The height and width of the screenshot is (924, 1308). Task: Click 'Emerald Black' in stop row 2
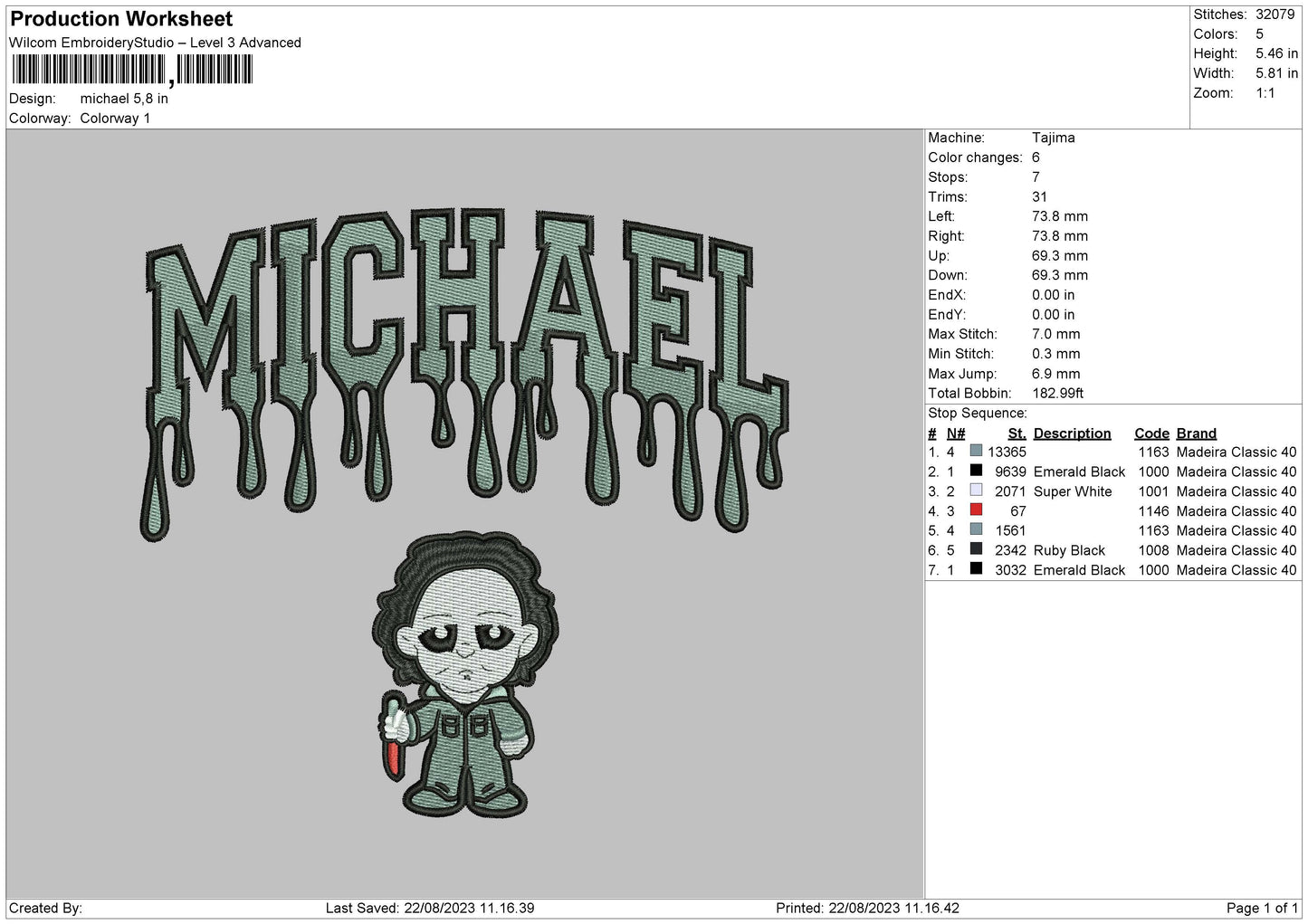click(1079, 472)
